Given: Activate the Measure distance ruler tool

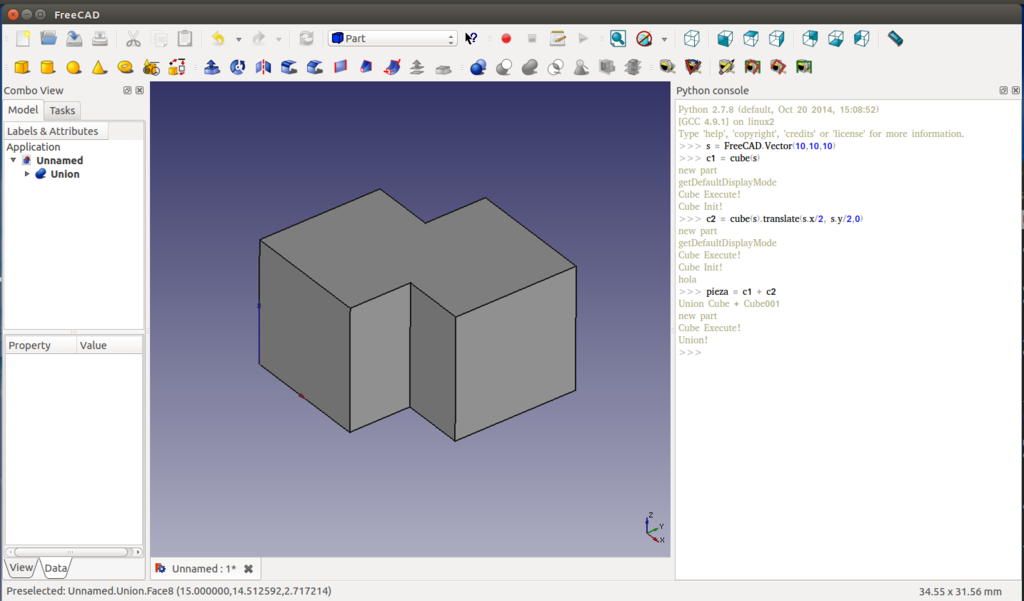Looking at the screenshot, I should (895, 39).
